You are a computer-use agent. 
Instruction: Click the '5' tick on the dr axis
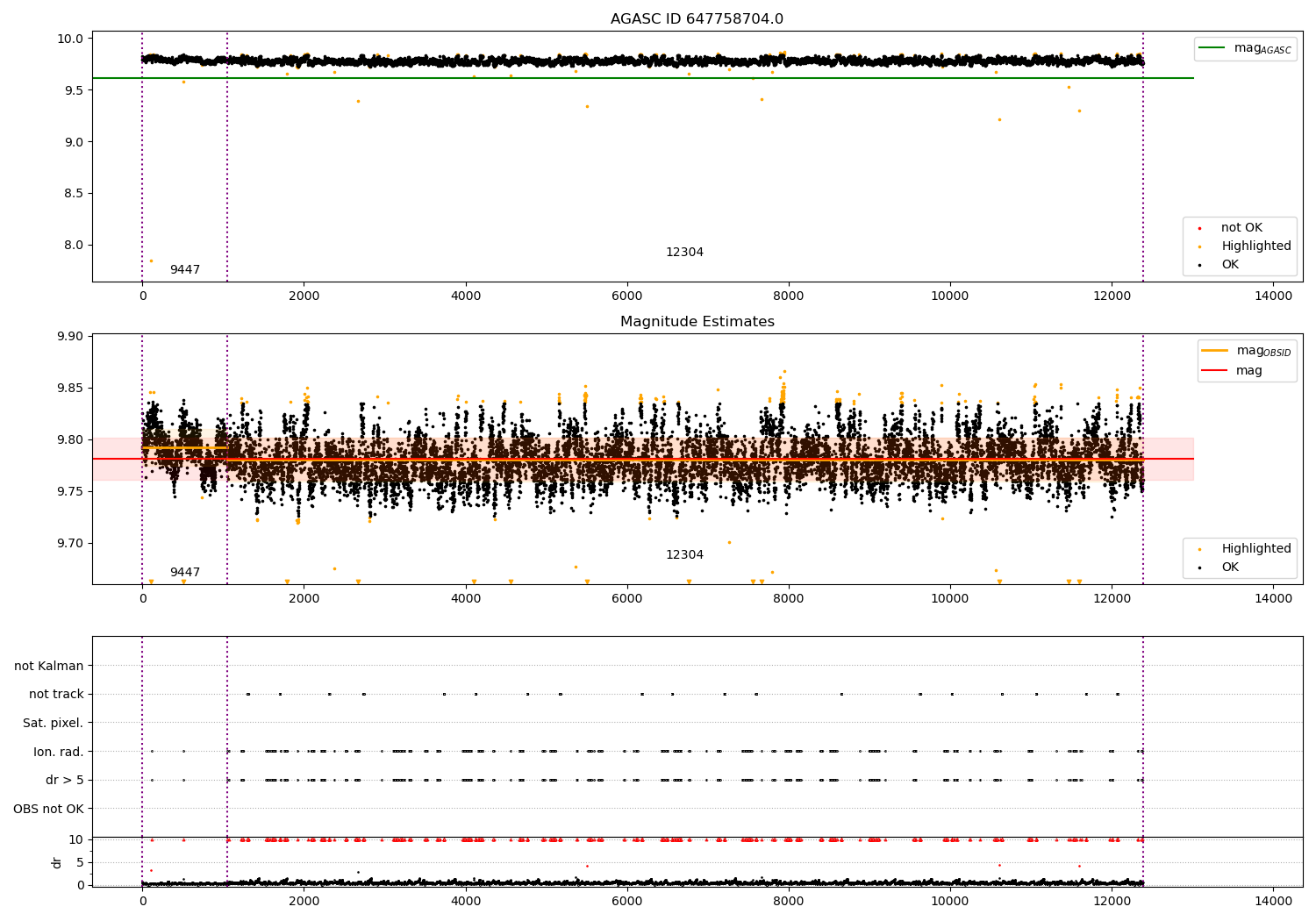click(80, 862)
